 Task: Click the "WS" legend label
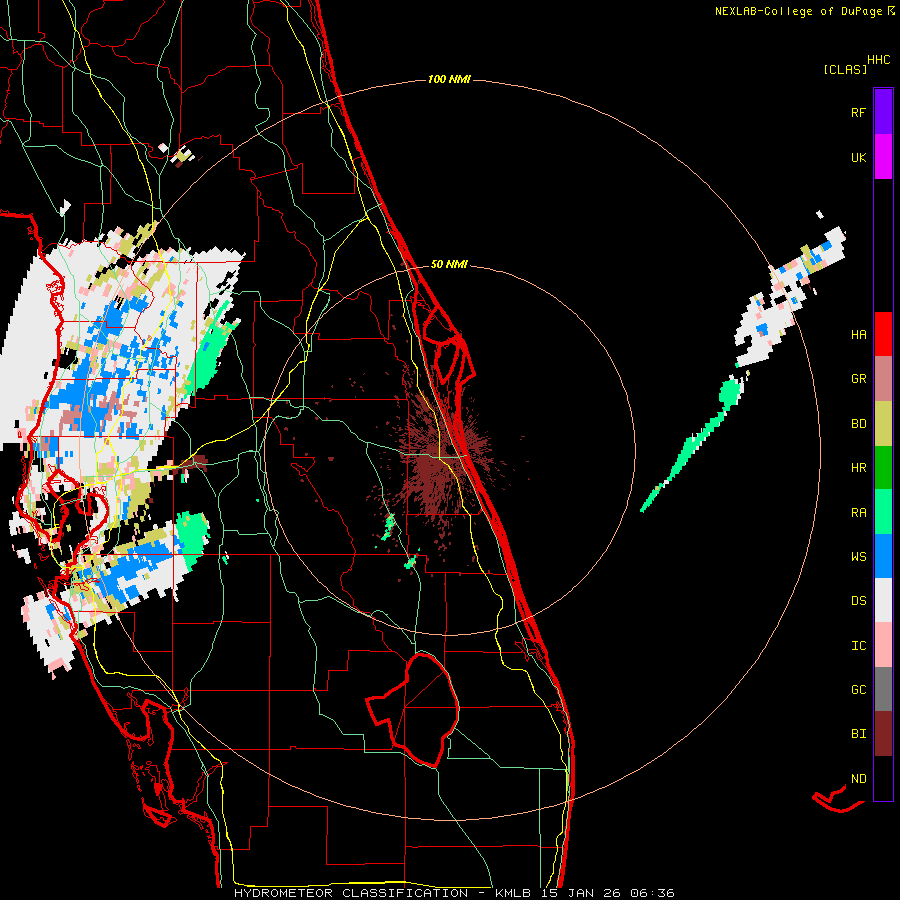858,557
